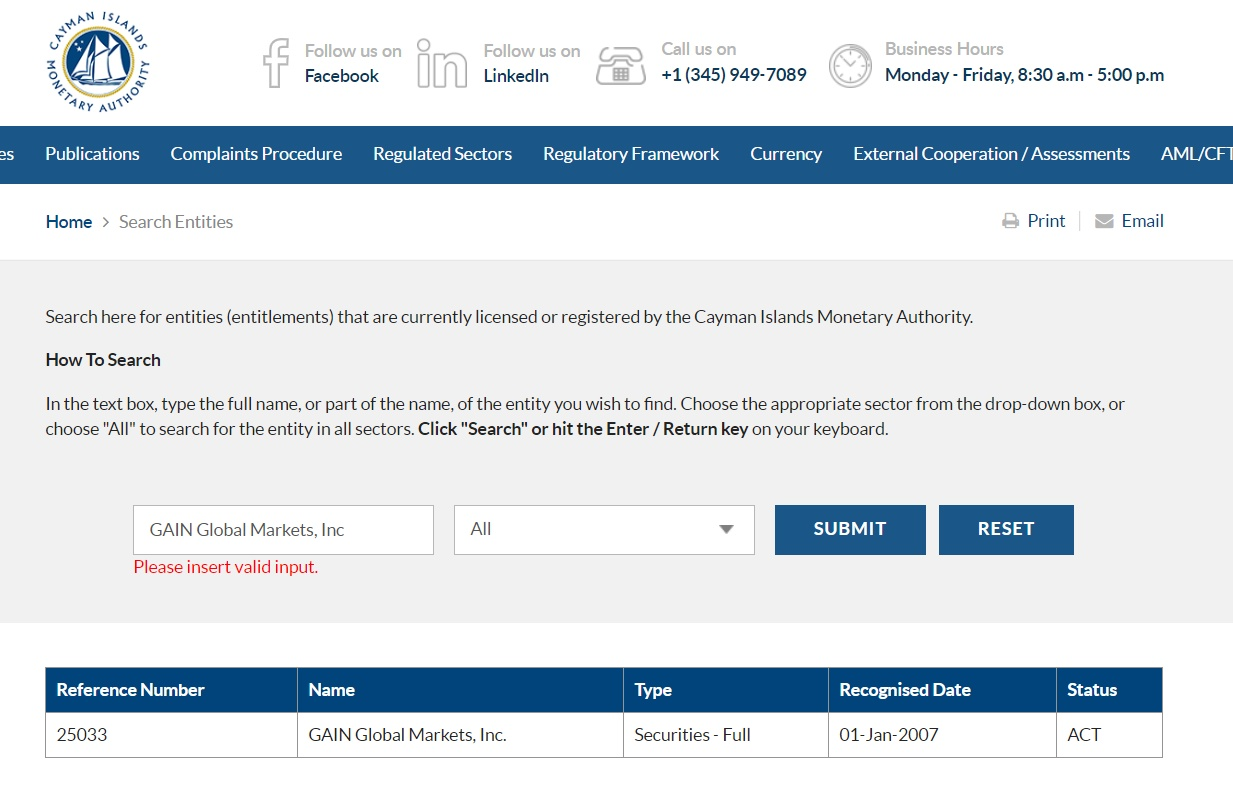Viewport: 1233px width, 800px height.
Task: Click the Recognised Date column header
Action: (x=942, y=690)
